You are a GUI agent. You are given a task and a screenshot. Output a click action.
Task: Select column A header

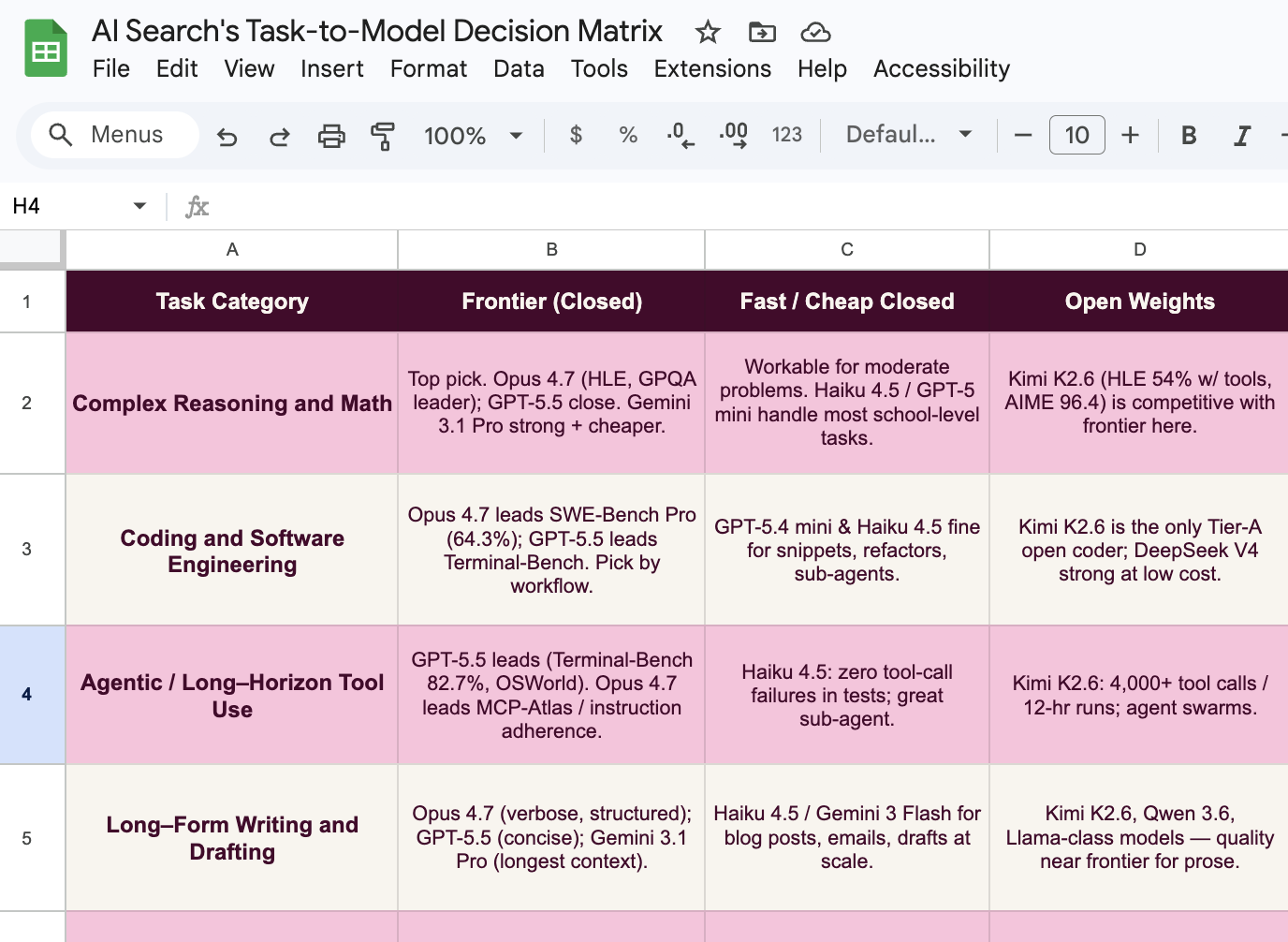point(232,250)
